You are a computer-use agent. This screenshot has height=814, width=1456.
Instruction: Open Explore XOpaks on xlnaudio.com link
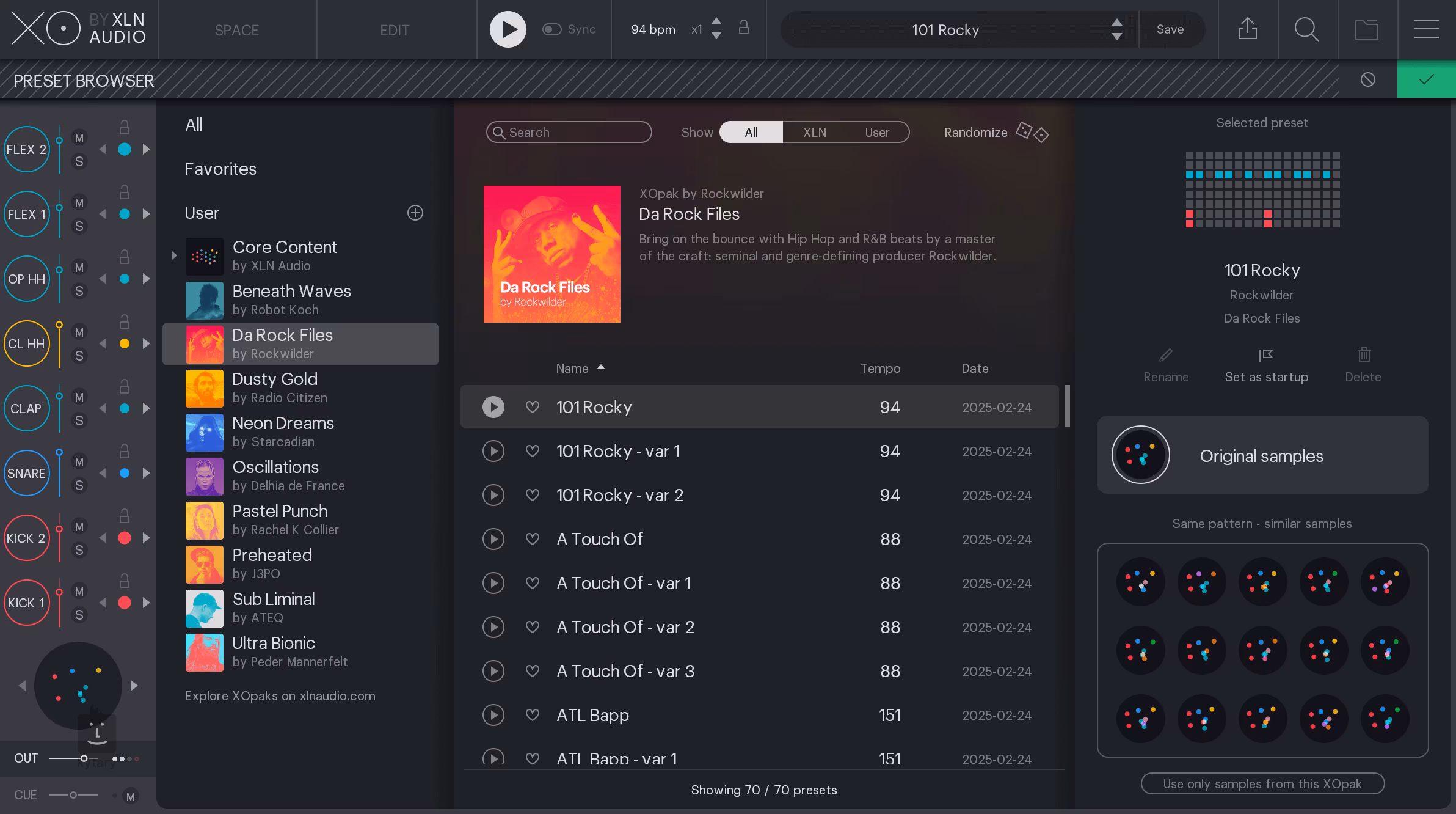(x=280, y=696)
